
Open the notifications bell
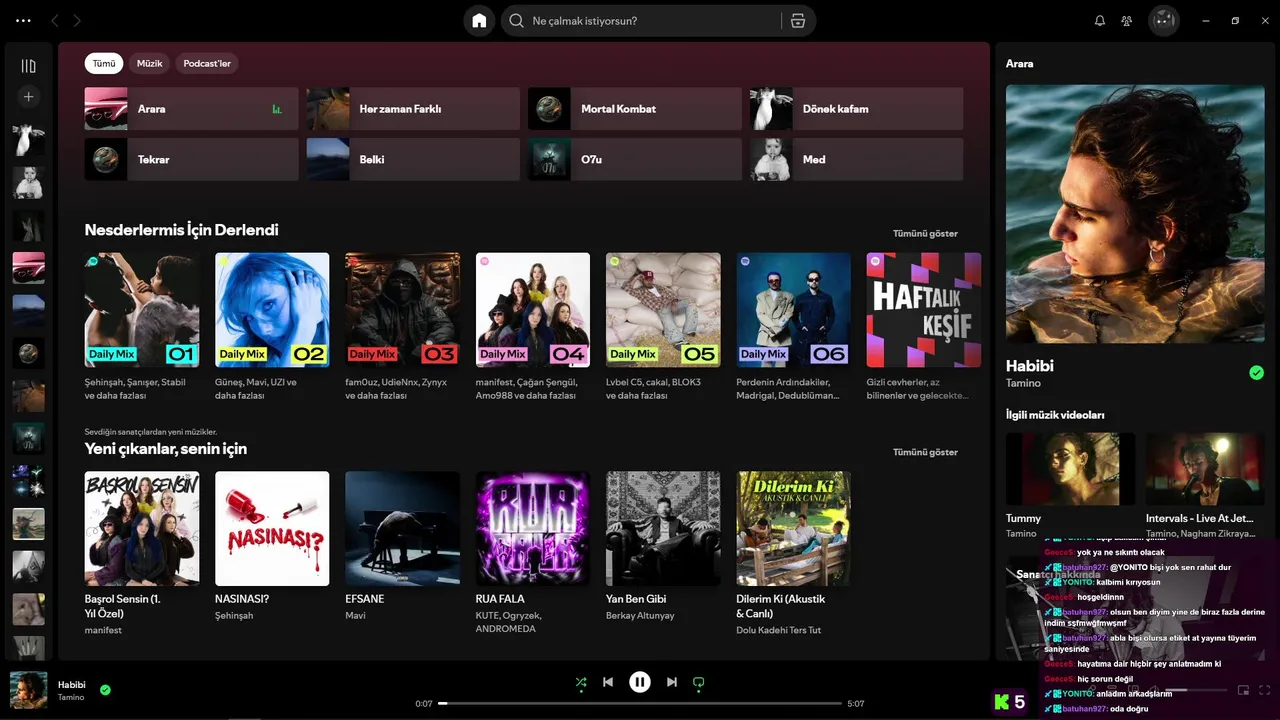pos(1100,21)
